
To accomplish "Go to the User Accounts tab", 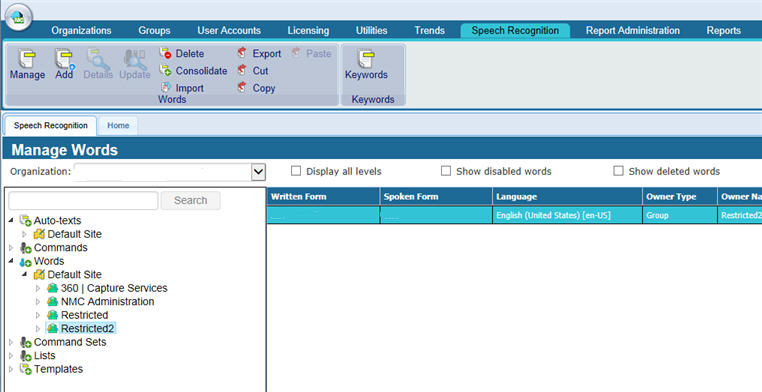I will [229, 31].
